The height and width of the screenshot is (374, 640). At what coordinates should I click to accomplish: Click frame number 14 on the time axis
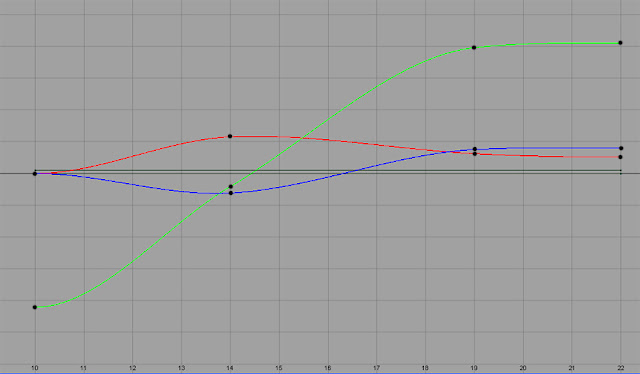pos(230,368)
